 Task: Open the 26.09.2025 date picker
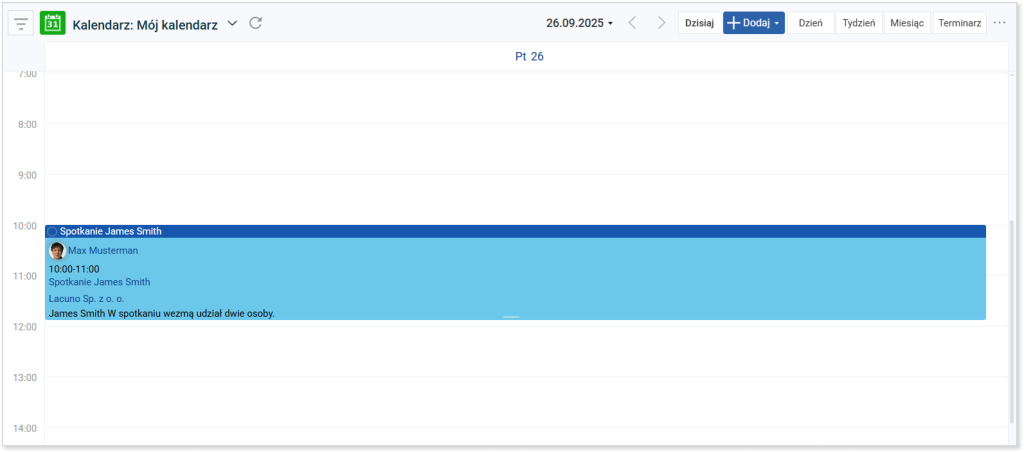click(x=579, y=23)
